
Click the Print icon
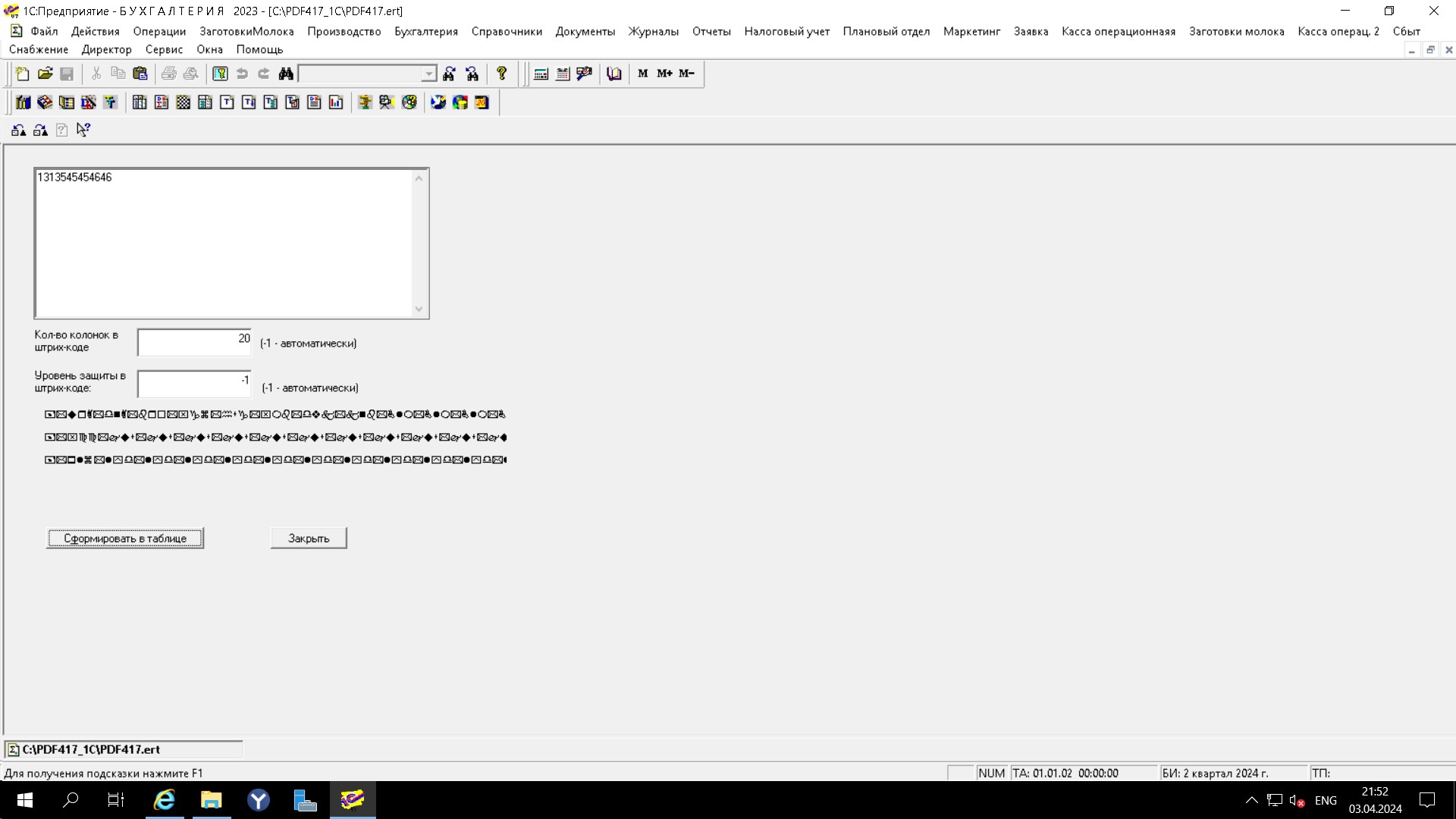coord(169,74)
